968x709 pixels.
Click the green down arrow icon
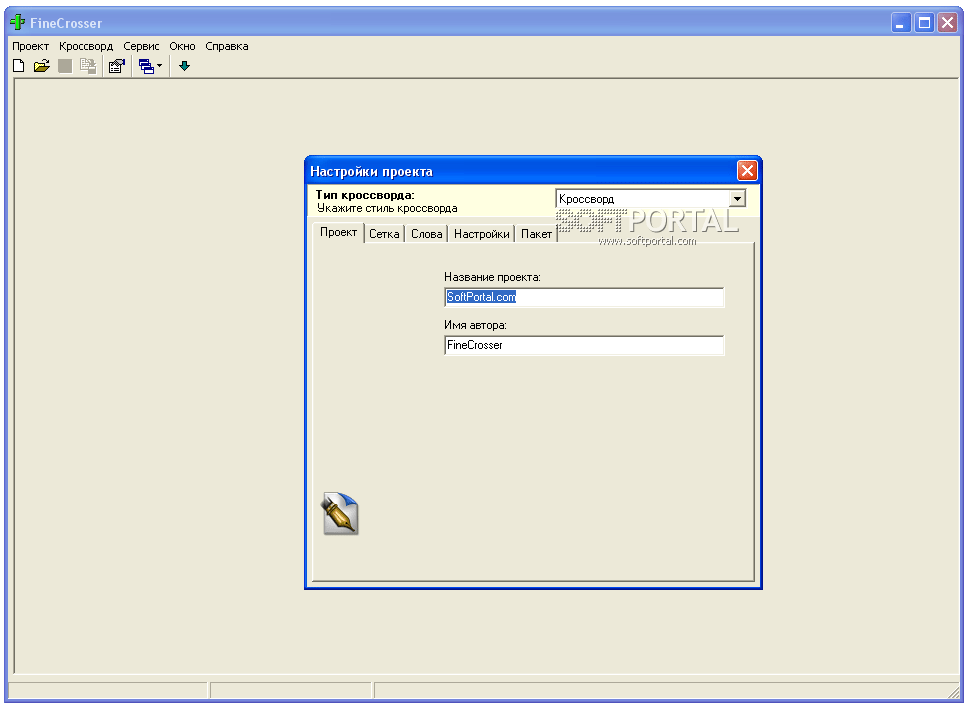[x=184, y=65]
